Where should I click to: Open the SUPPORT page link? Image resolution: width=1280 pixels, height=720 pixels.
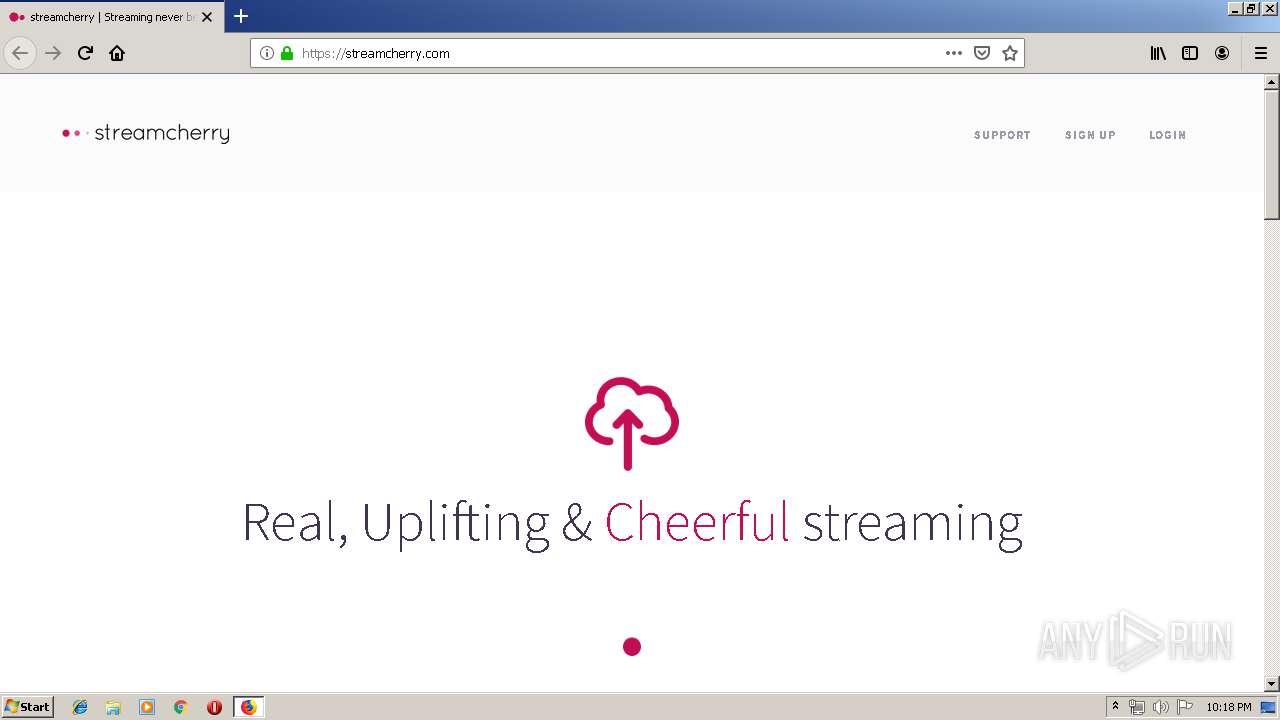coord(1002,135)
